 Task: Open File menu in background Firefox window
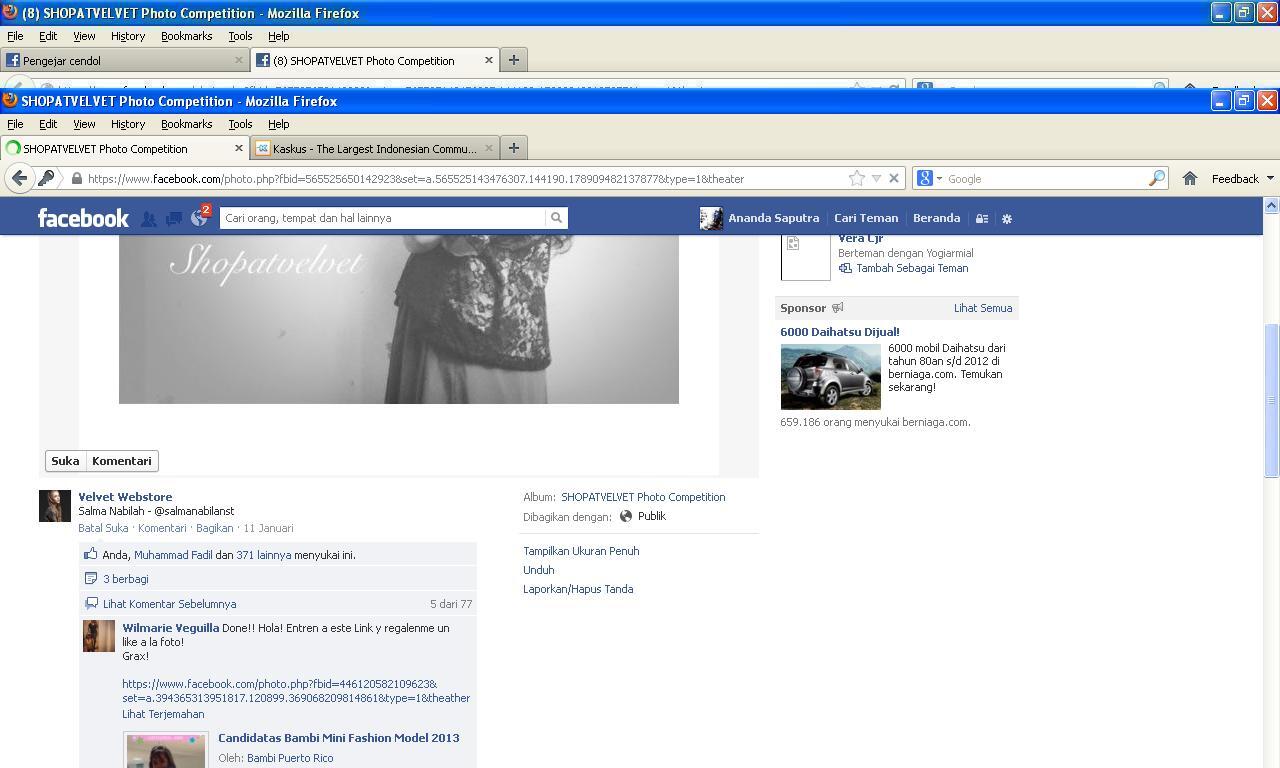point(15,36)
